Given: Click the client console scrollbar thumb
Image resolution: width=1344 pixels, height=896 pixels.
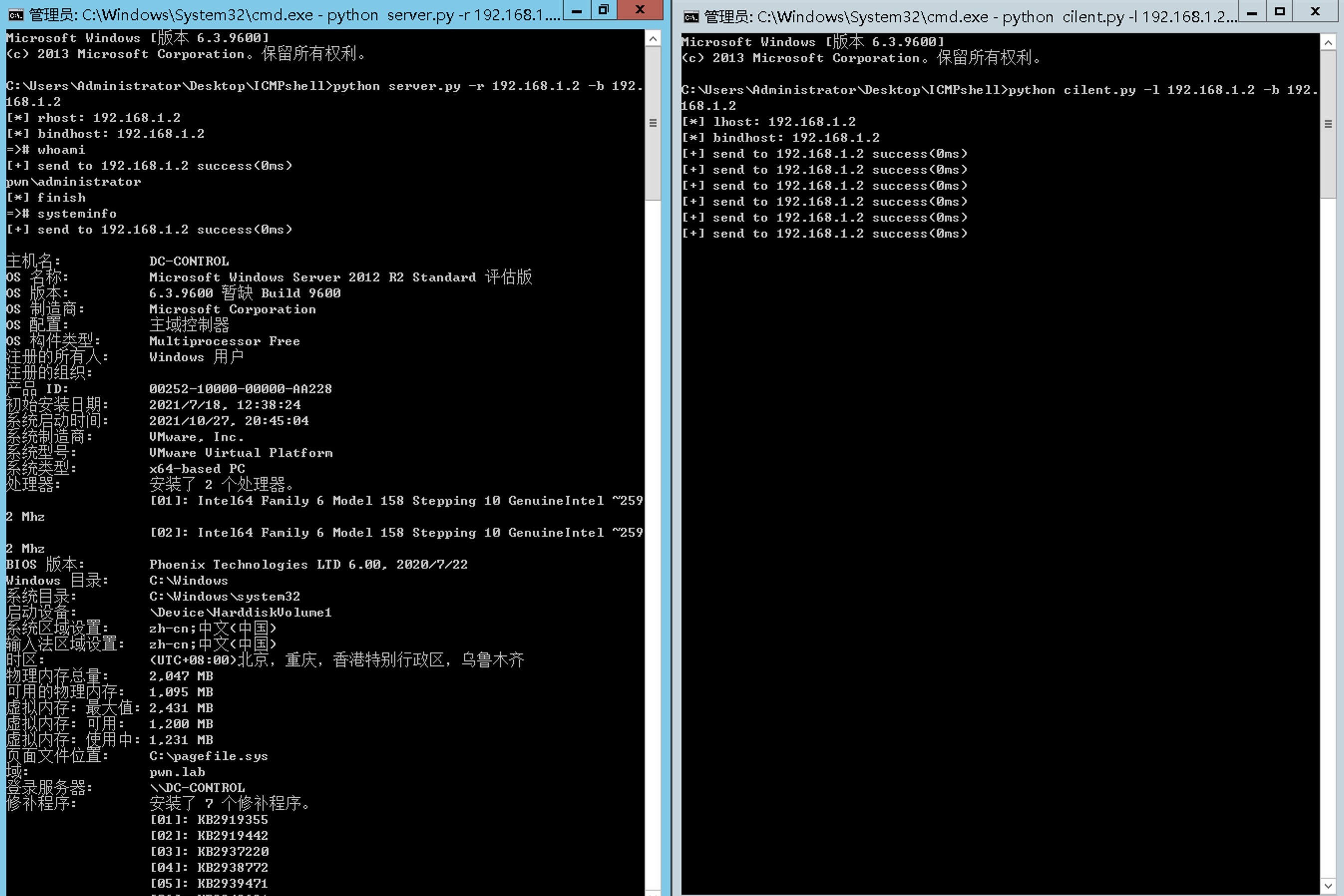Looking at the screenshot, I should click(x=1328, y=124).
